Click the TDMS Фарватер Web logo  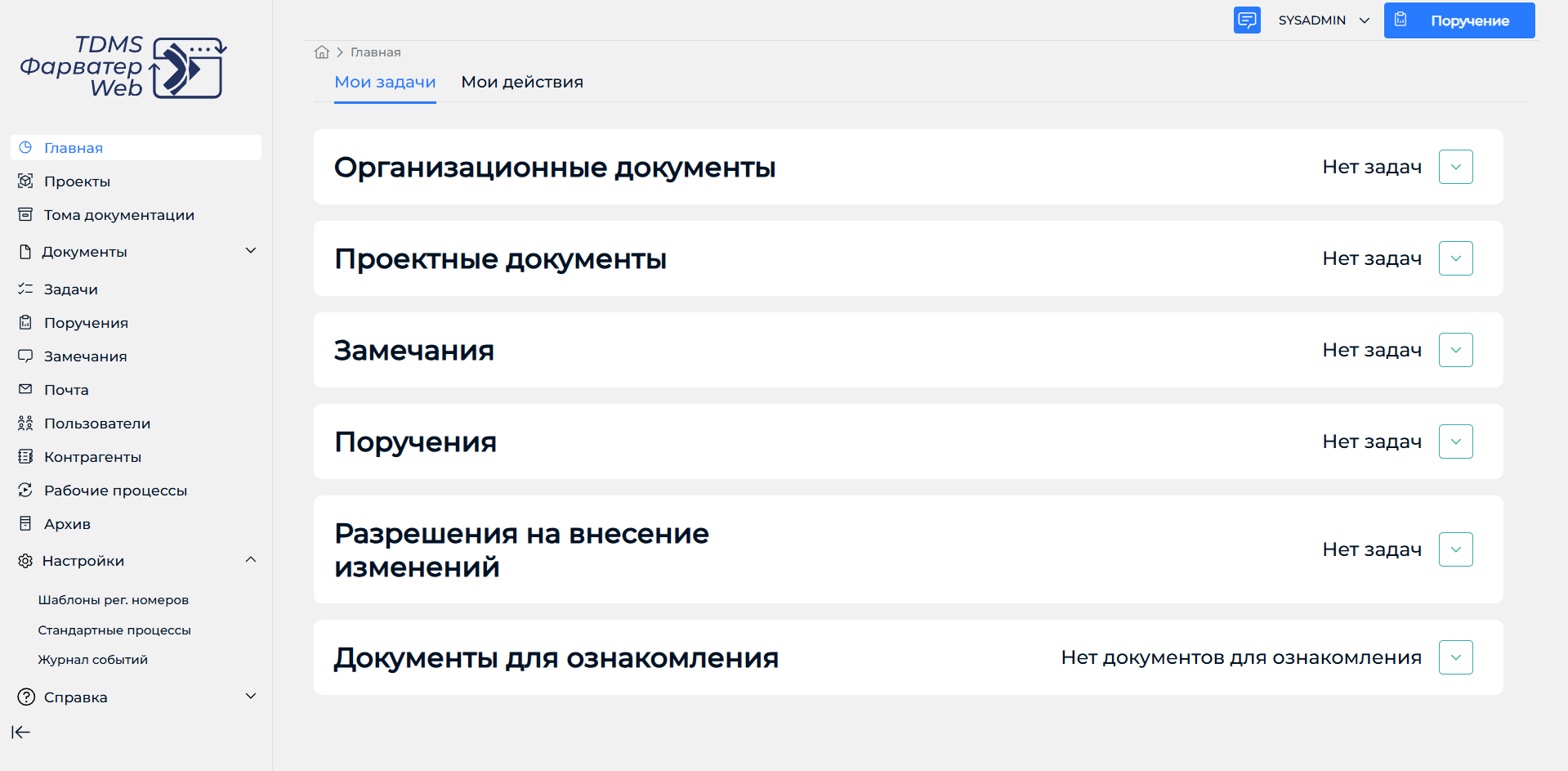(x=123, y=67)
